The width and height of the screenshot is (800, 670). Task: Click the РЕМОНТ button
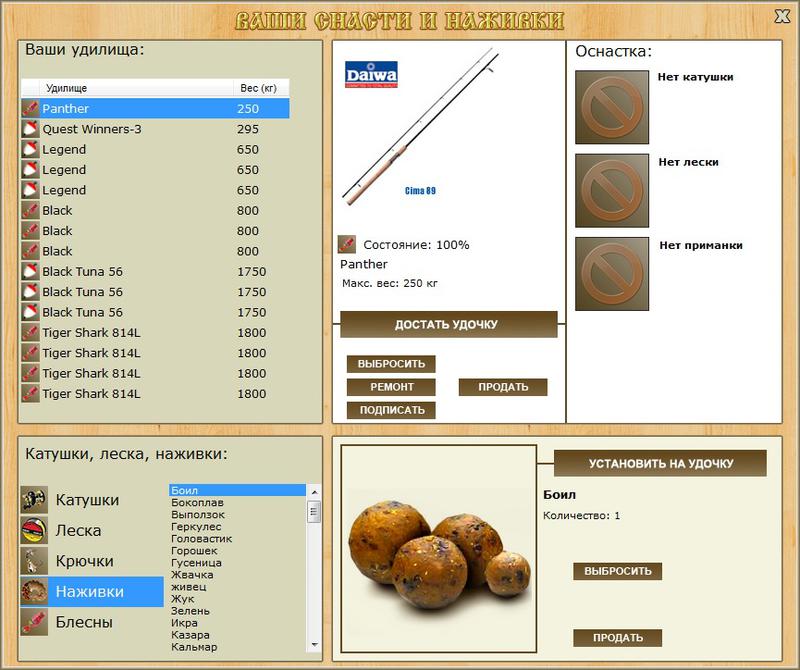(x=391, y=387)
